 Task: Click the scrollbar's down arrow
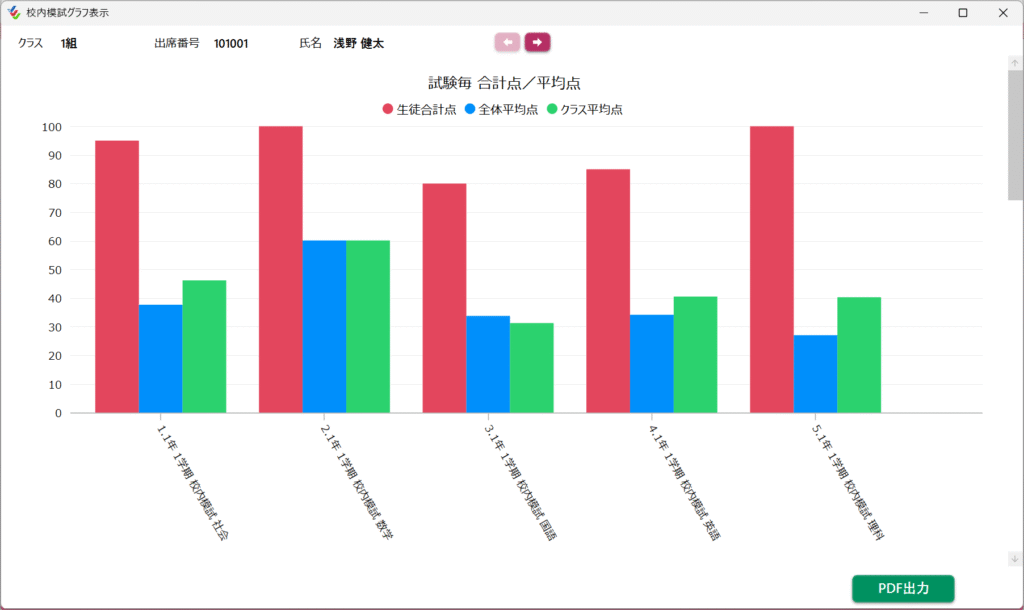(1015, 559)
